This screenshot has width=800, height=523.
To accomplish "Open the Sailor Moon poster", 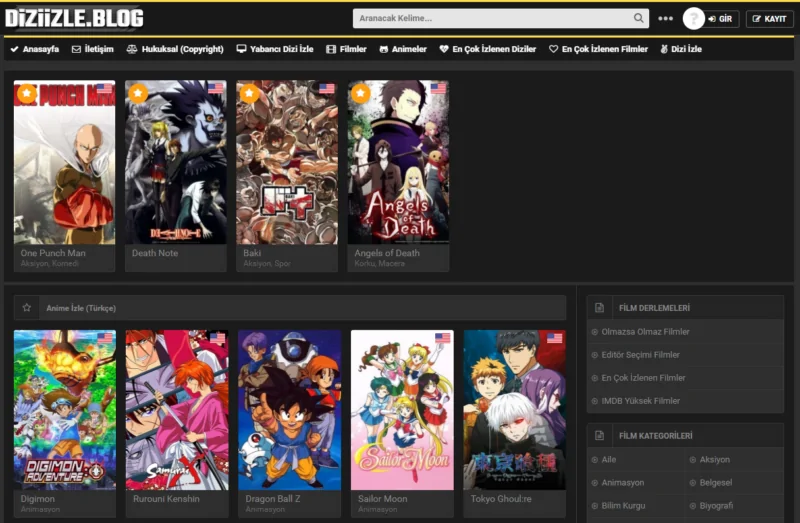I will tap(402, 410).
